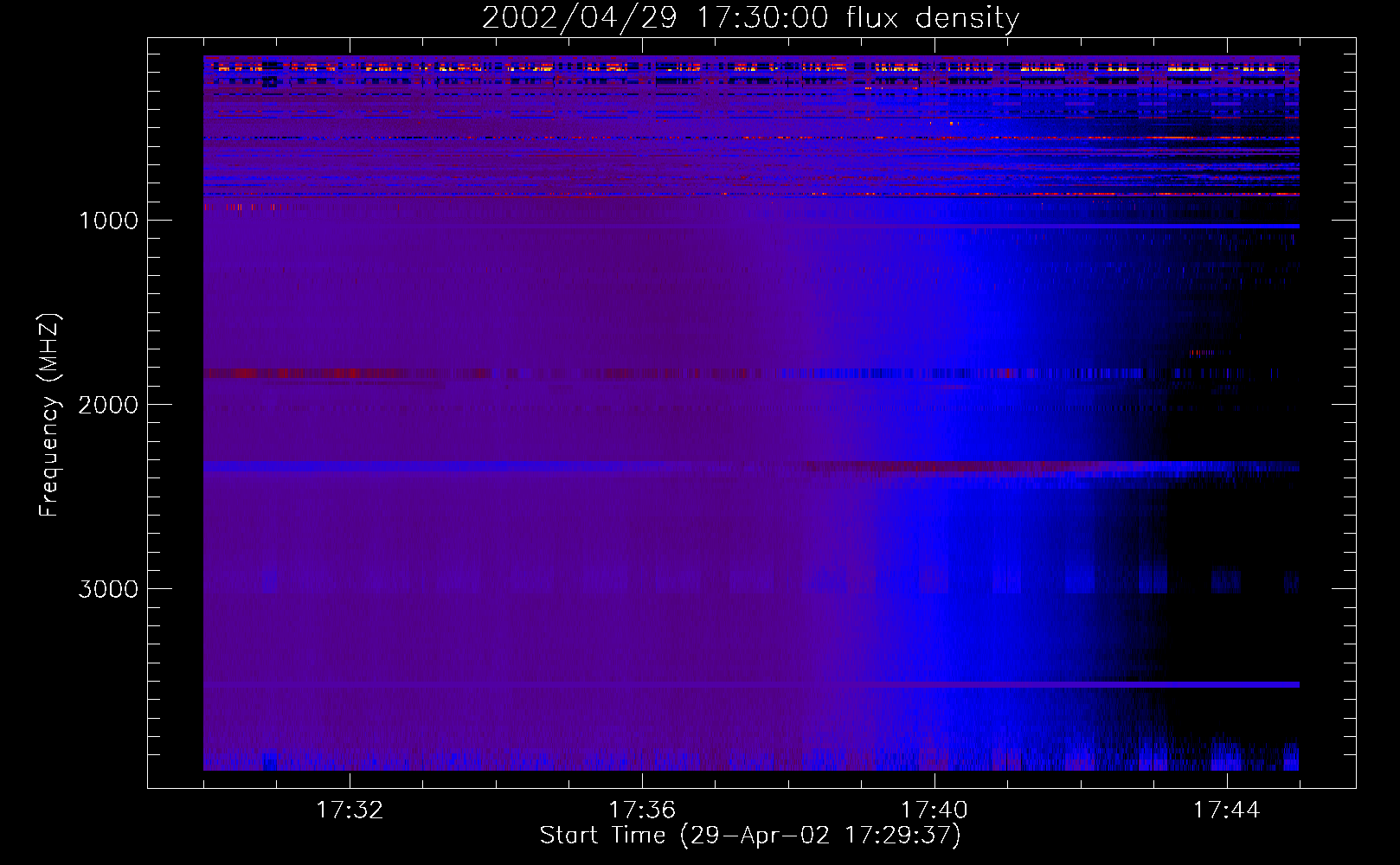The width and height of the screenshot is (1400, 865).
Task: Click the "Start Time (29-Apr-02 17:29:37)" axis label
Action: [750, 836]
